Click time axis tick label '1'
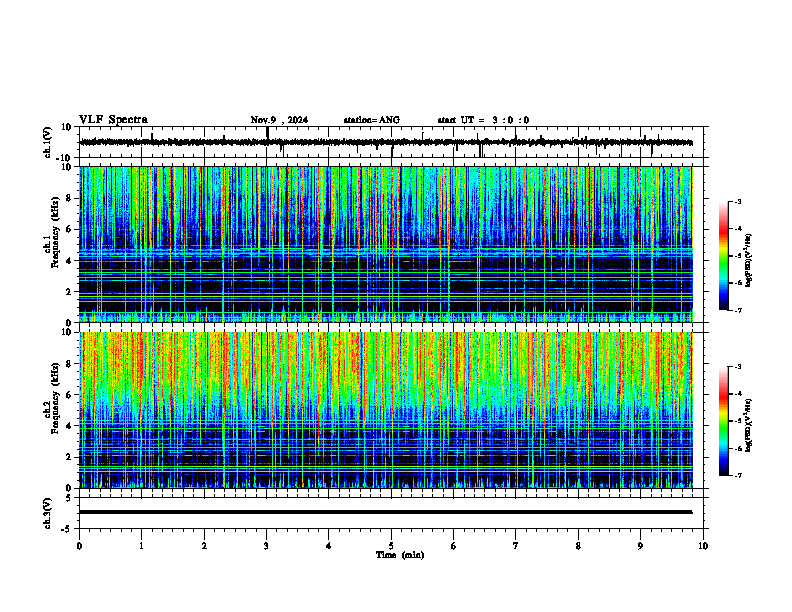The width and height of the screenshot is (792, 612). click(141, 546)
